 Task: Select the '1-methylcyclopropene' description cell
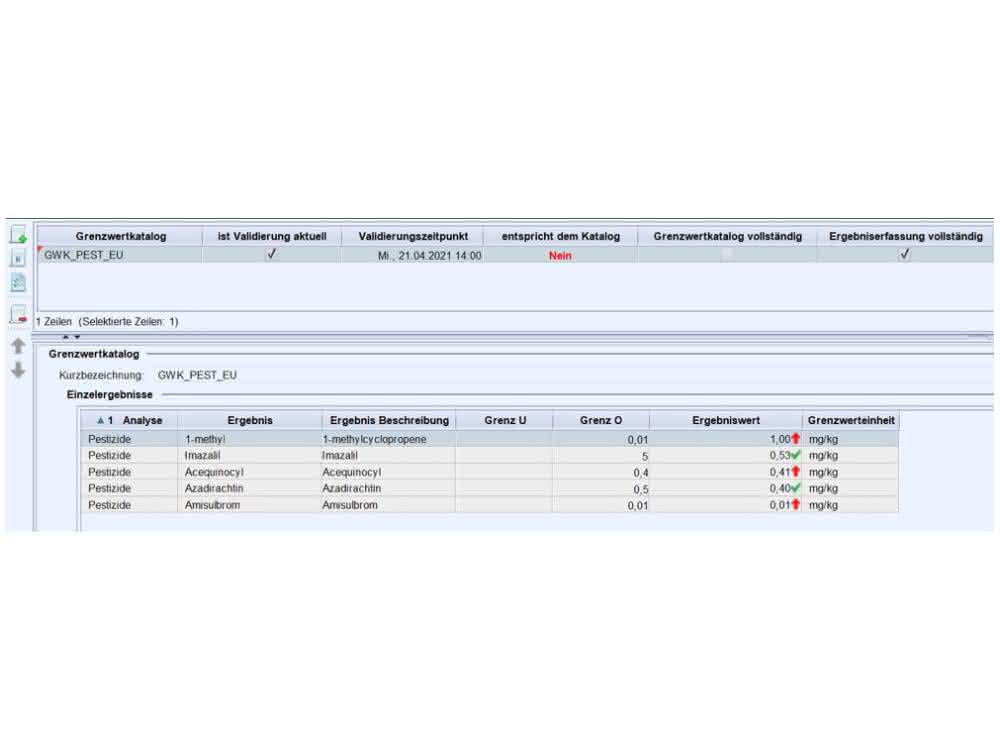(389, 439)
